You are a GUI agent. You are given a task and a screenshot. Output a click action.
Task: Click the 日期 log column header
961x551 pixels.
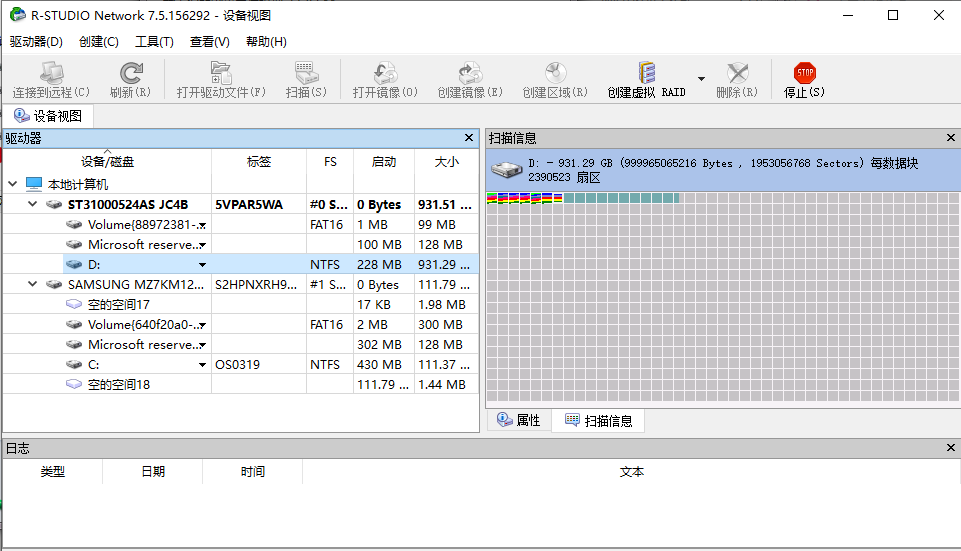tap(153, 471)
